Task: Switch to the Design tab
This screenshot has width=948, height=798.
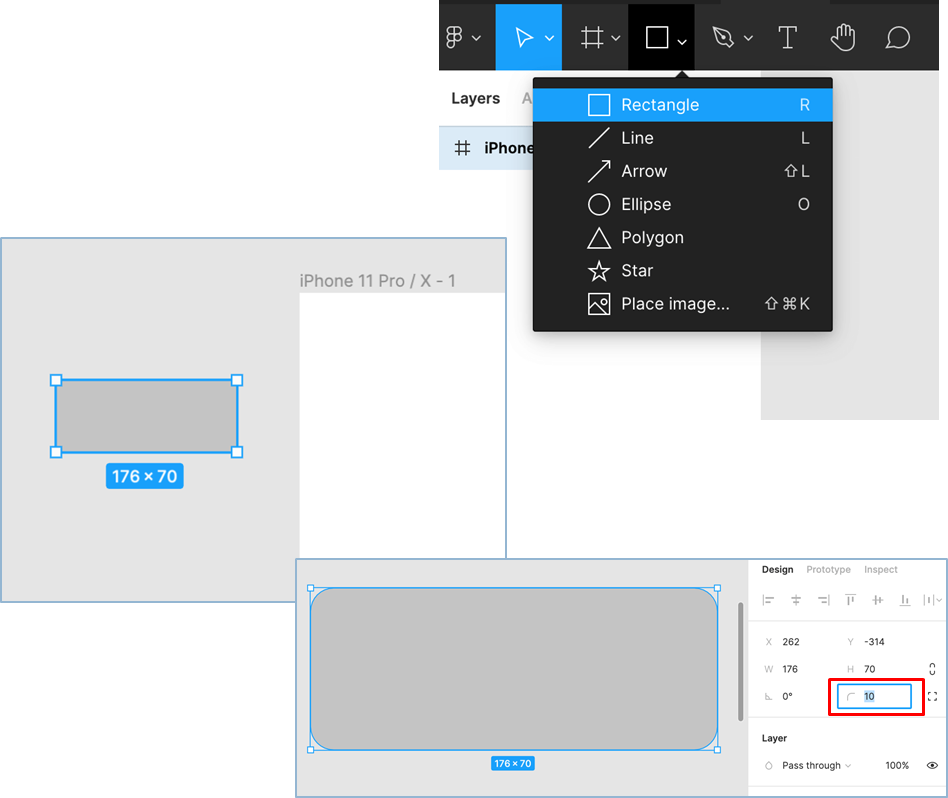Action: (777, 569)
